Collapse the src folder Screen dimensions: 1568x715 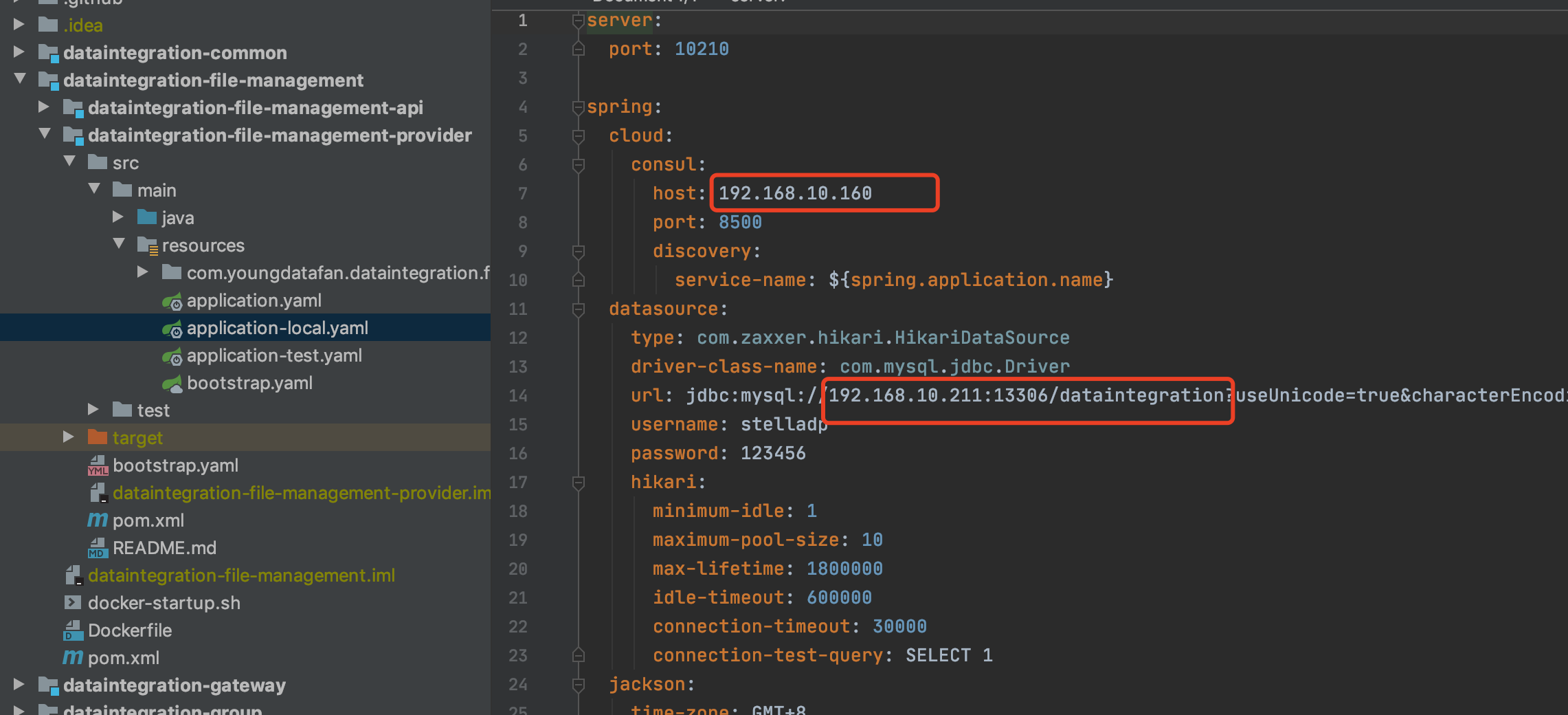click(69, 162)
